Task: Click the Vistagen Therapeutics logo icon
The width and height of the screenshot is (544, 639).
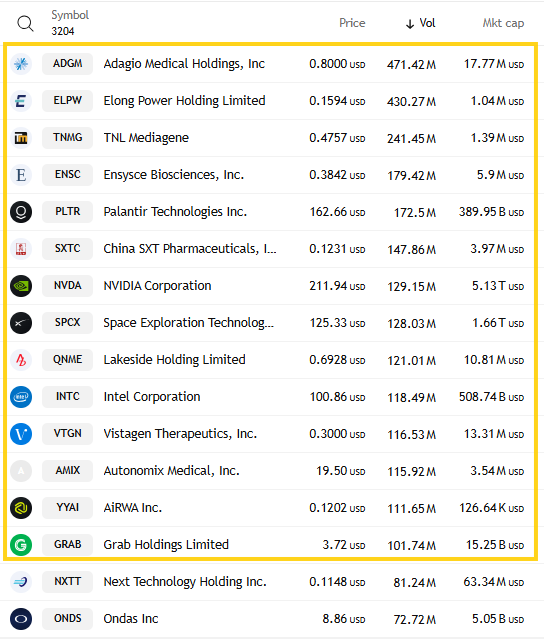Action: [x=21, y=434]
